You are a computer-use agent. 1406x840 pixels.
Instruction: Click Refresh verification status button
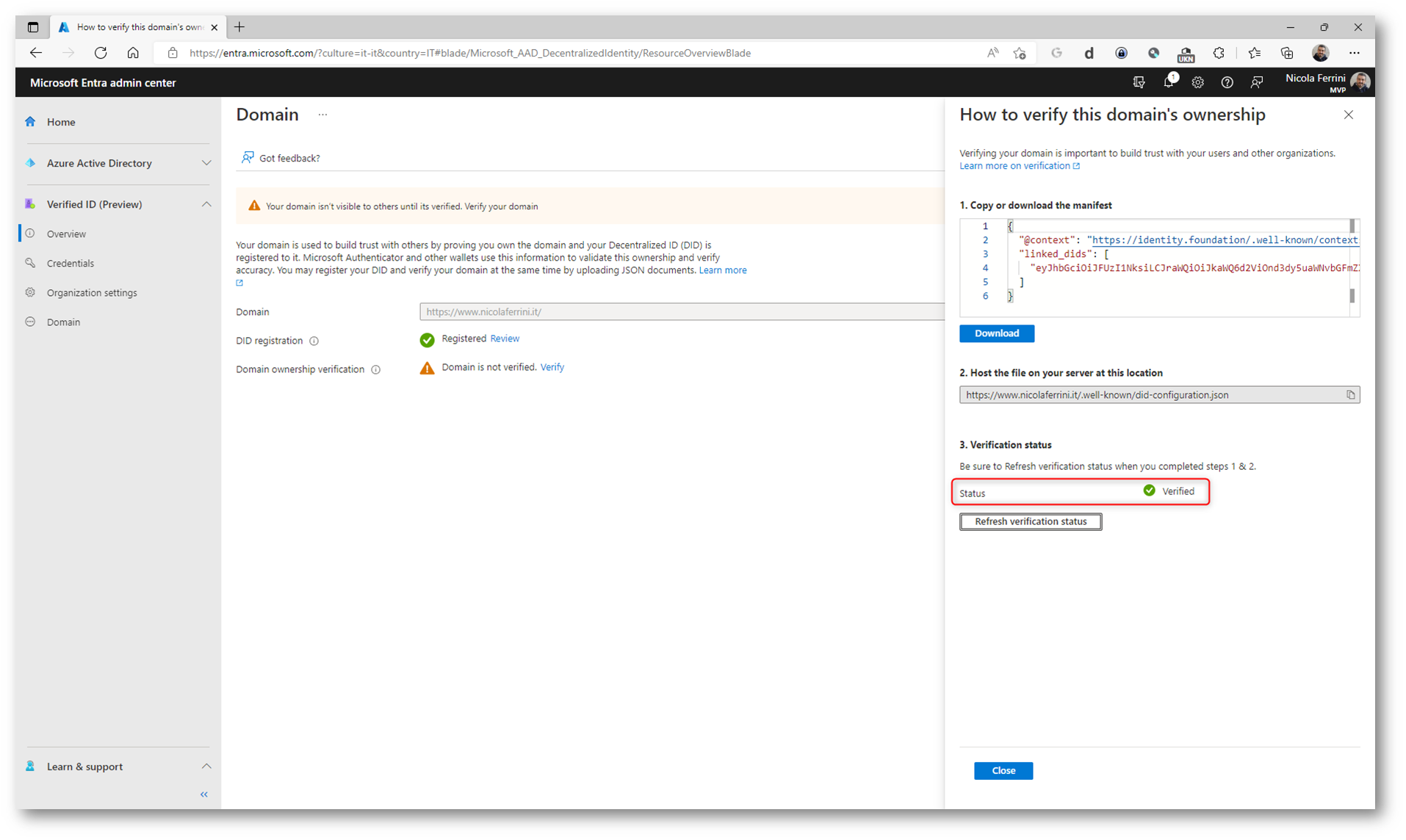point(1031,521)
